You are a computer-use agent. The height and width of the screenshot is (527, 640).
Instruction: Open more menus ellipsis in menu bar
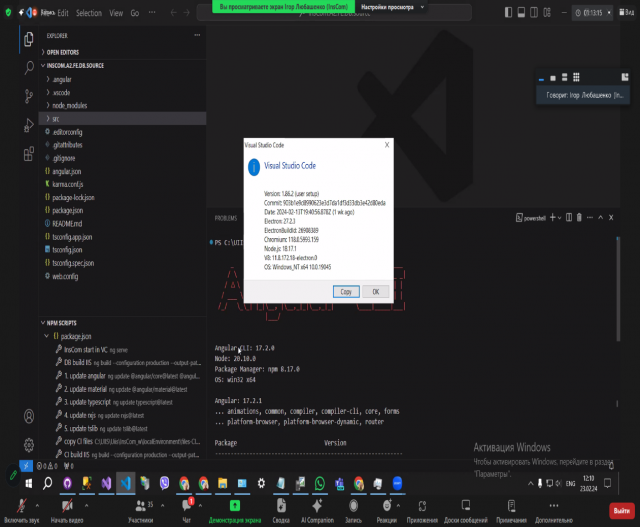click(152, 13)
